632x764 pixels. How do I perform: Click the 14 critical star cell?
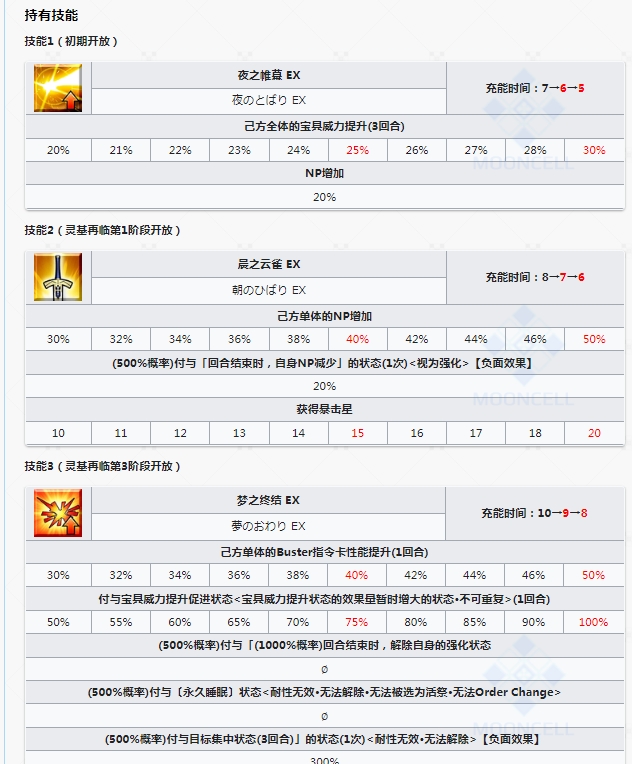click(x=299, y=433)
